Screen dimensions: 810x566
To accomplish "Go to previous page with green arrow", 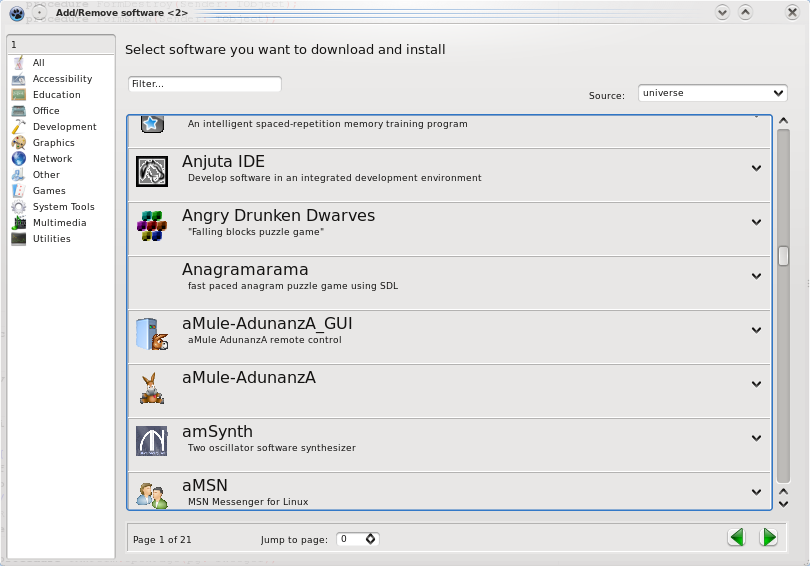I will coord(737,538).
